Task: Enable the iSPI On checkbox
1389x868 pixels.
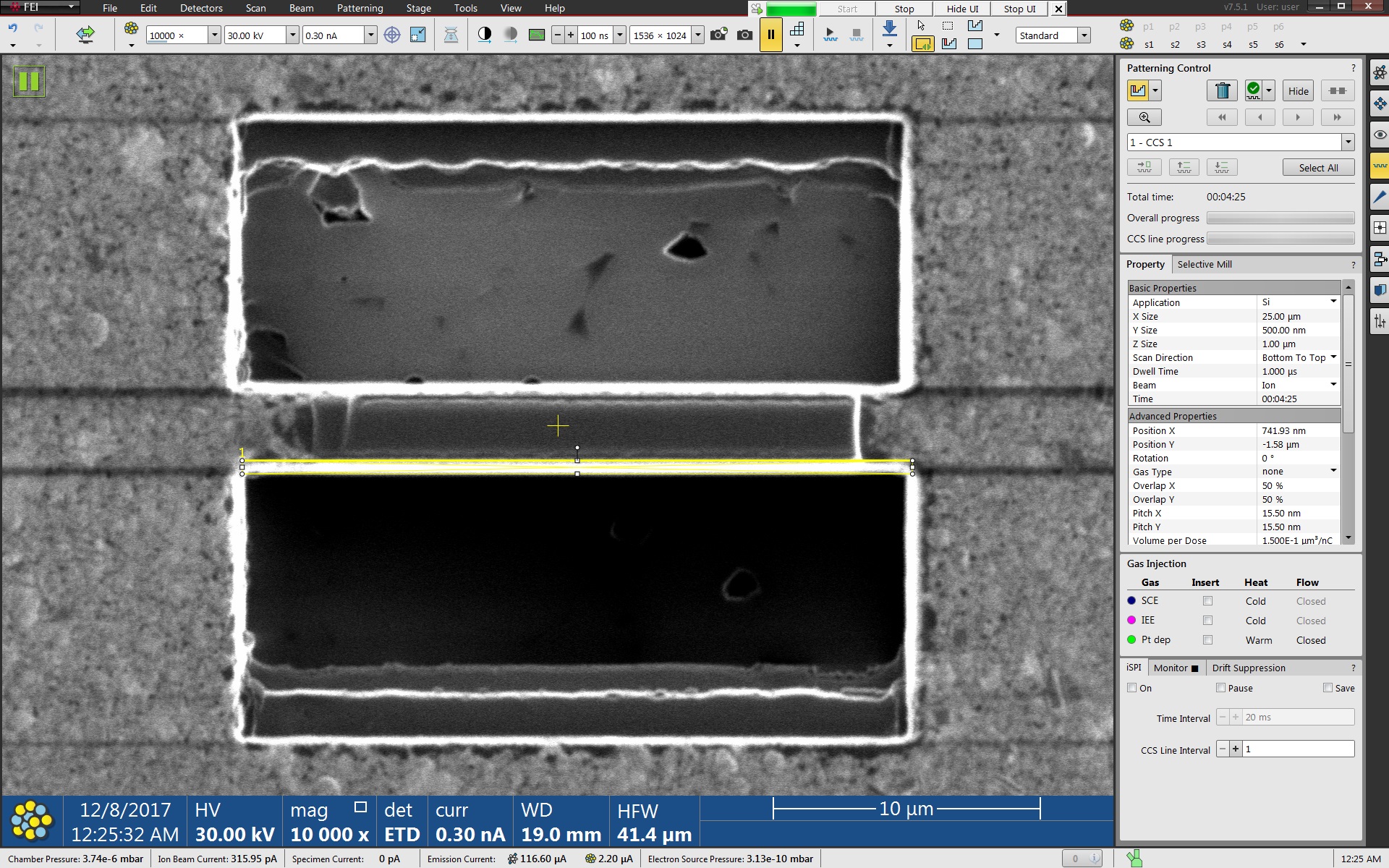Action: (1132, 688)
